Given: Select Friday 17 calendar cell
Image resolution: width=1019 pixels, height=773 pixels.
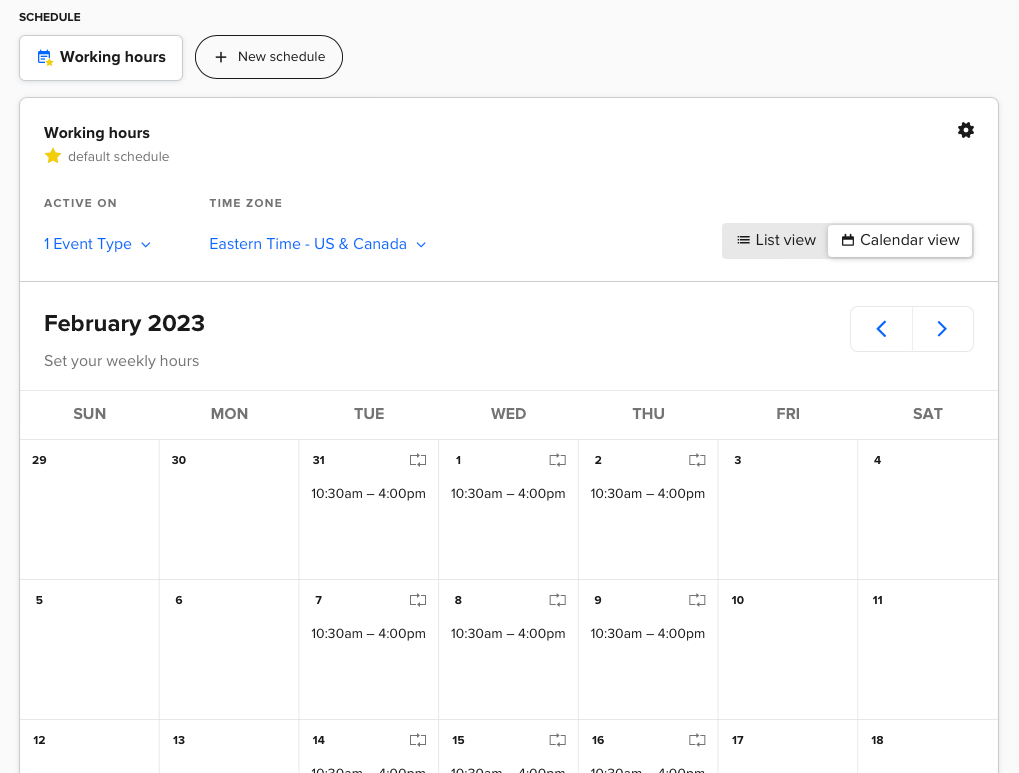Looking at the screenshot, I should coord(788,746).
